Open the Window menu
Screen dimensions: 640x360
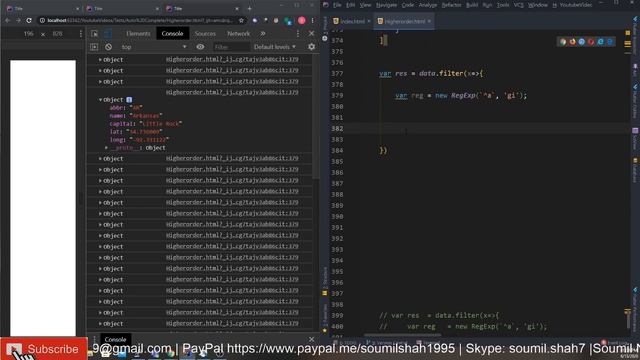point(538,5)
